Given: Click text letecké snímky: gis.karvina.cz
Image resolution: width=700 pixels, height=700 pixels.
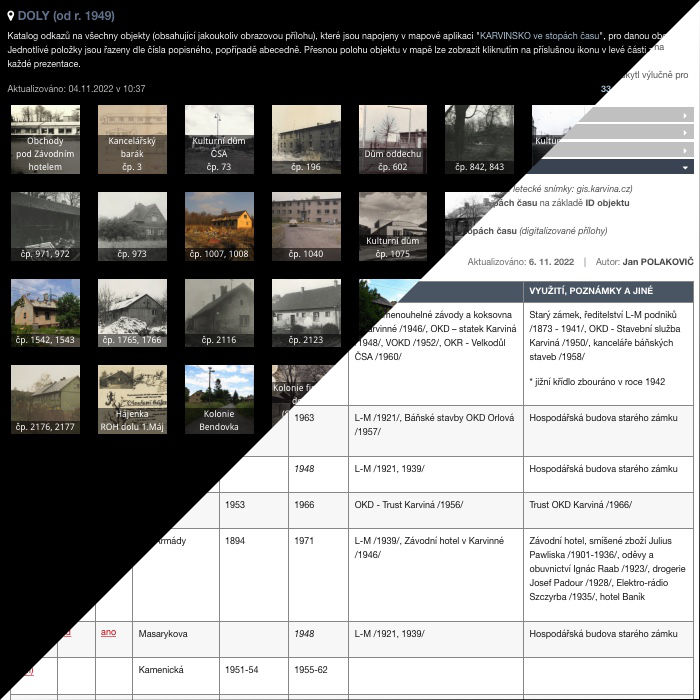Looking at the screenshot, I should [x=571, y=189].
